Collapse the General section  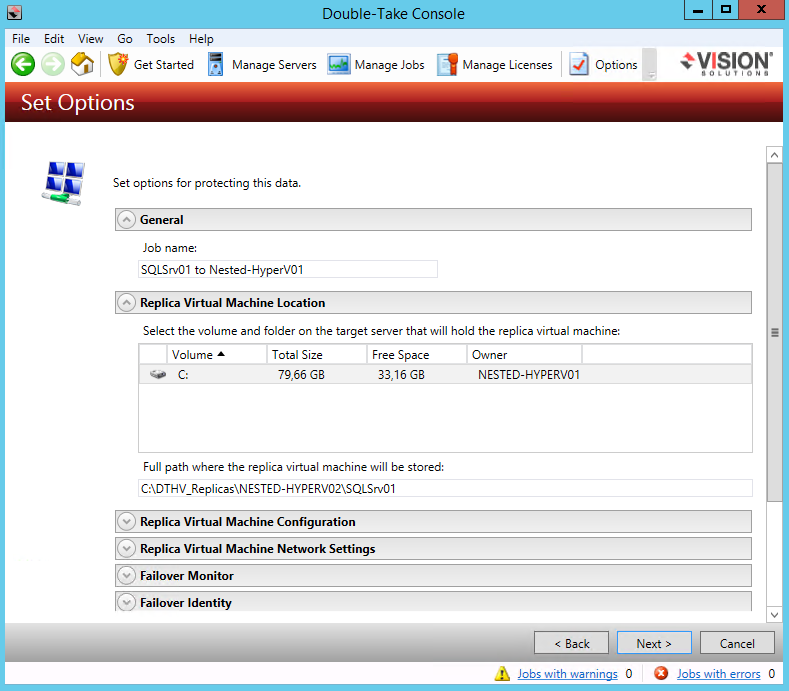point(126,220)
